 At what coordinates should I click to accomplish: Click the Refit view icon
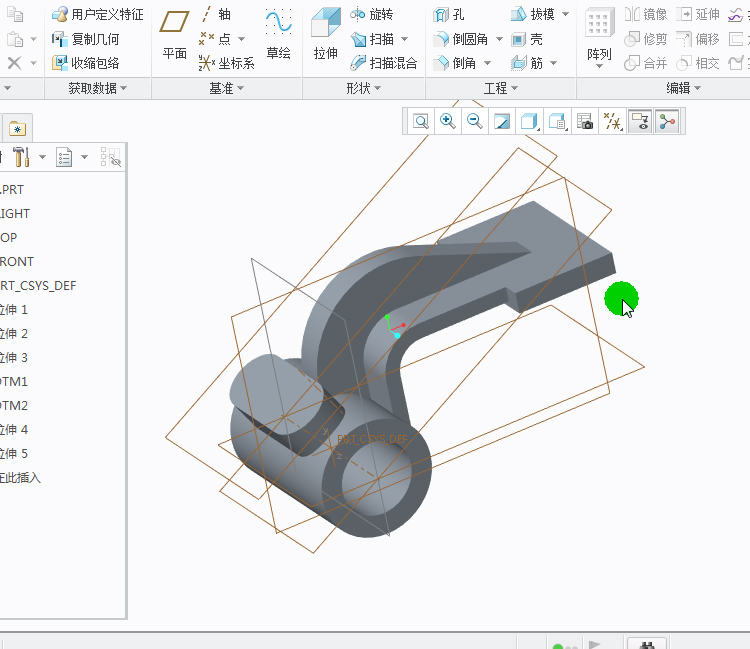(421, 121)
